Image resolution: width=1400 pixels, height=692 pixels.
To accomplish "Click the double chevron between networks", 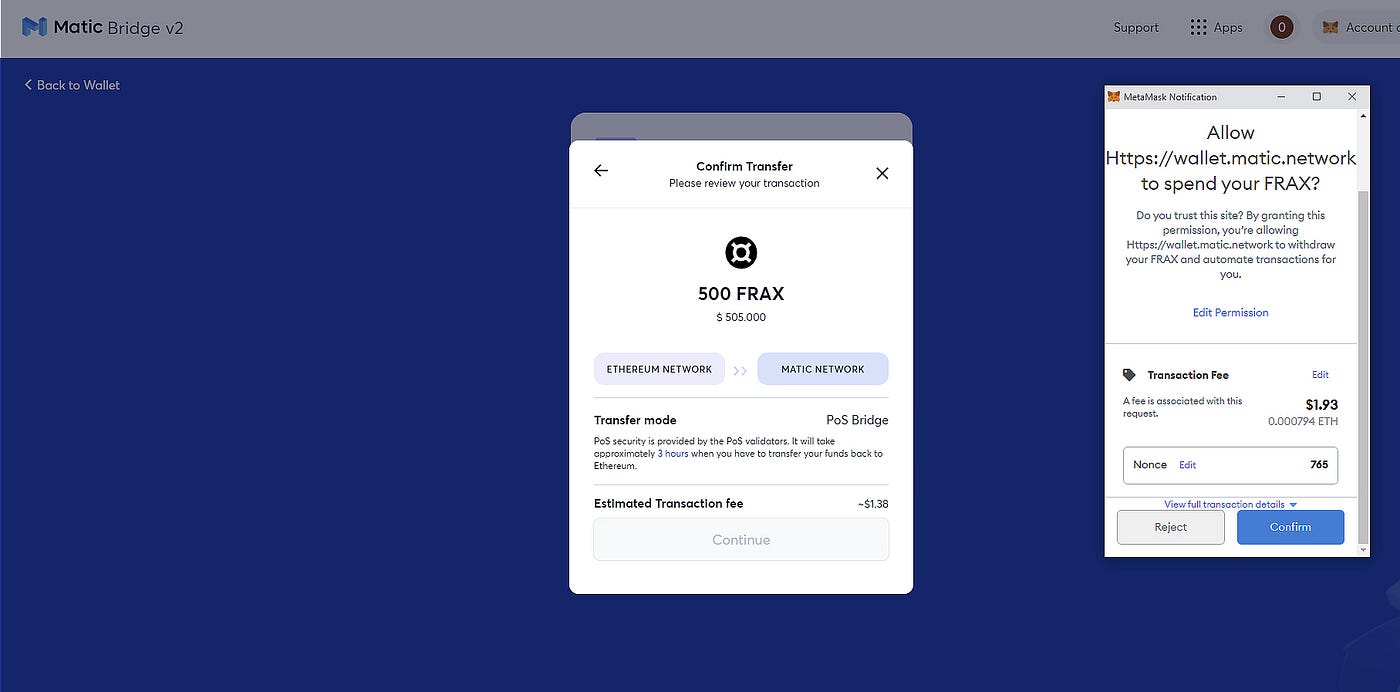I will coord(740,370).
